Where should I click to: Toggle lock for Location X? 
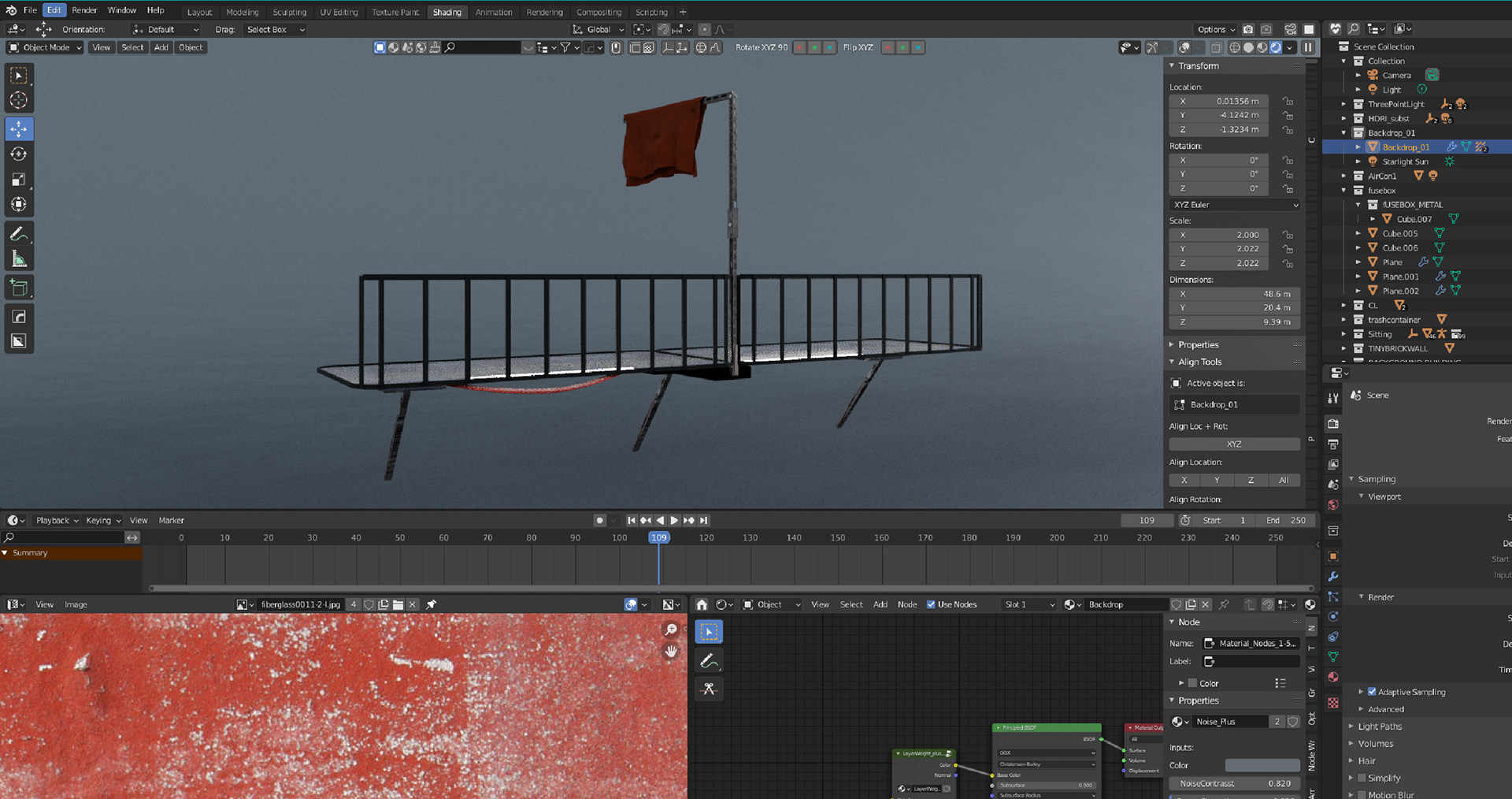tap(1288, 101)
